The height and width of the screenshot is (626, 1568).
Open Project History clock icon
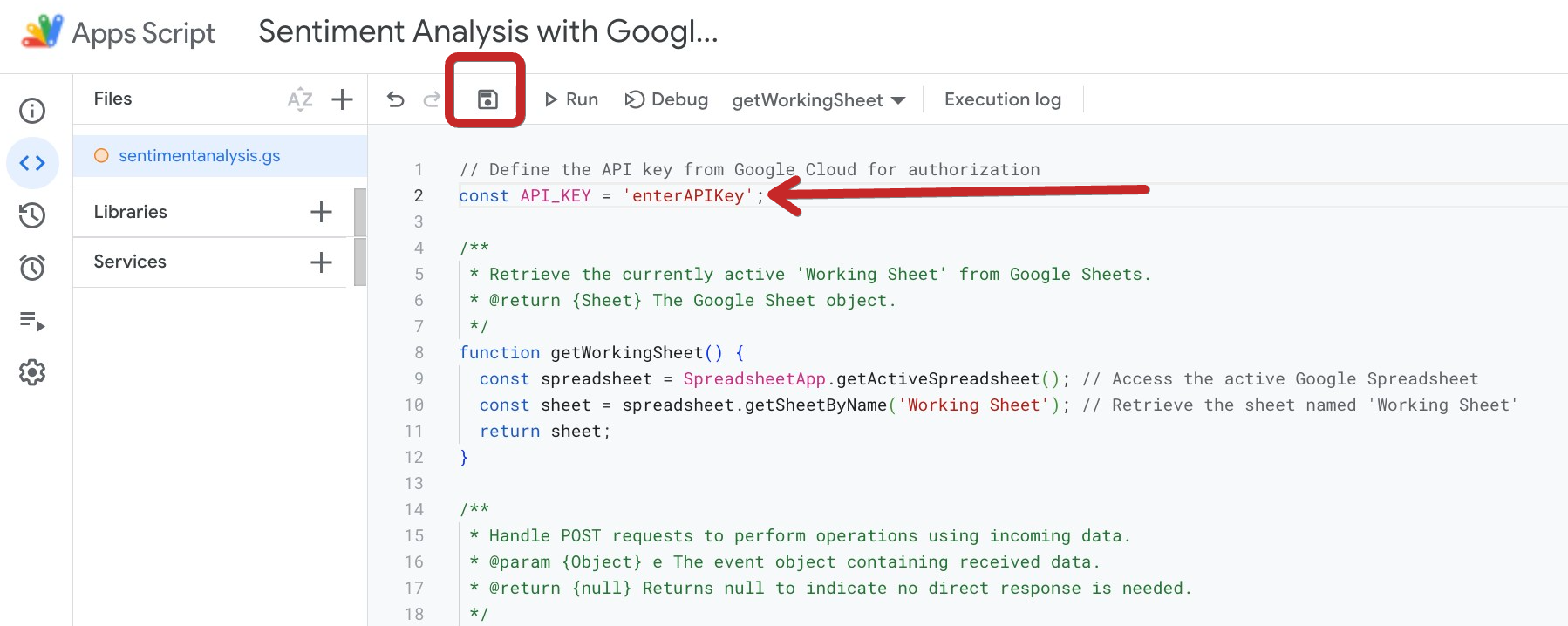(32, 215)
